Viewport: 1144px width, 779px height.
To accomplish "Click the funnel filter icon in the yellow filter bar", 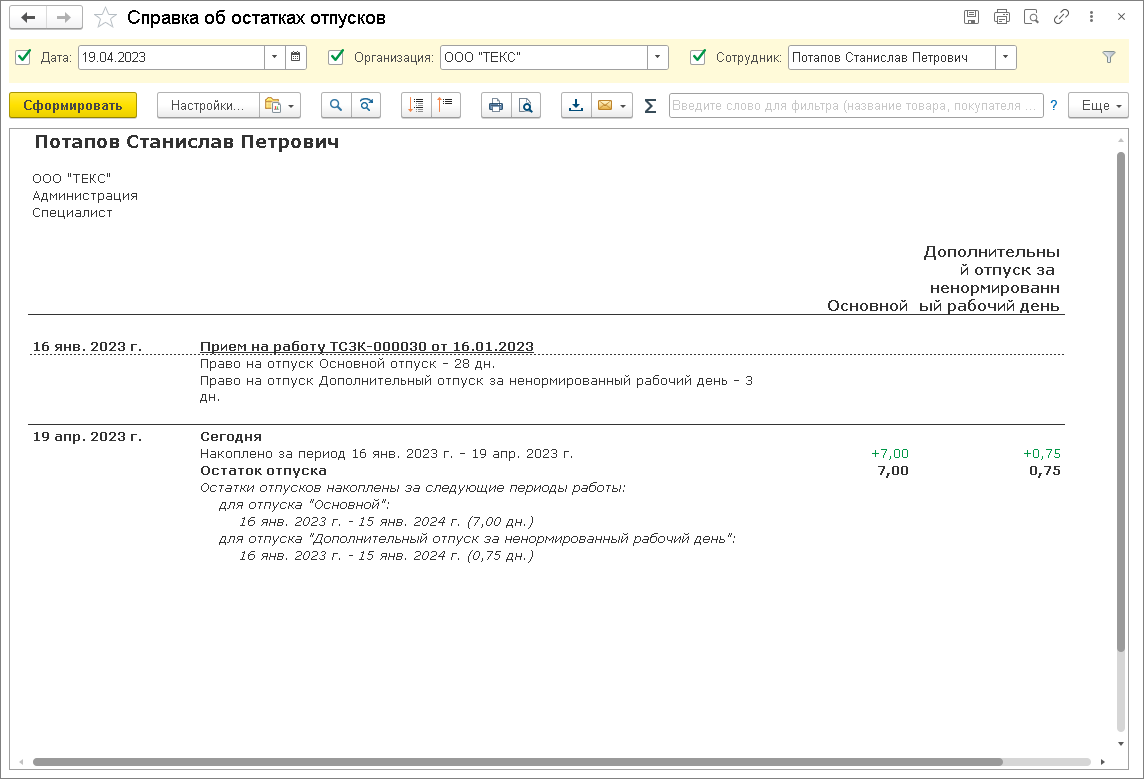I will (1109, 57).
